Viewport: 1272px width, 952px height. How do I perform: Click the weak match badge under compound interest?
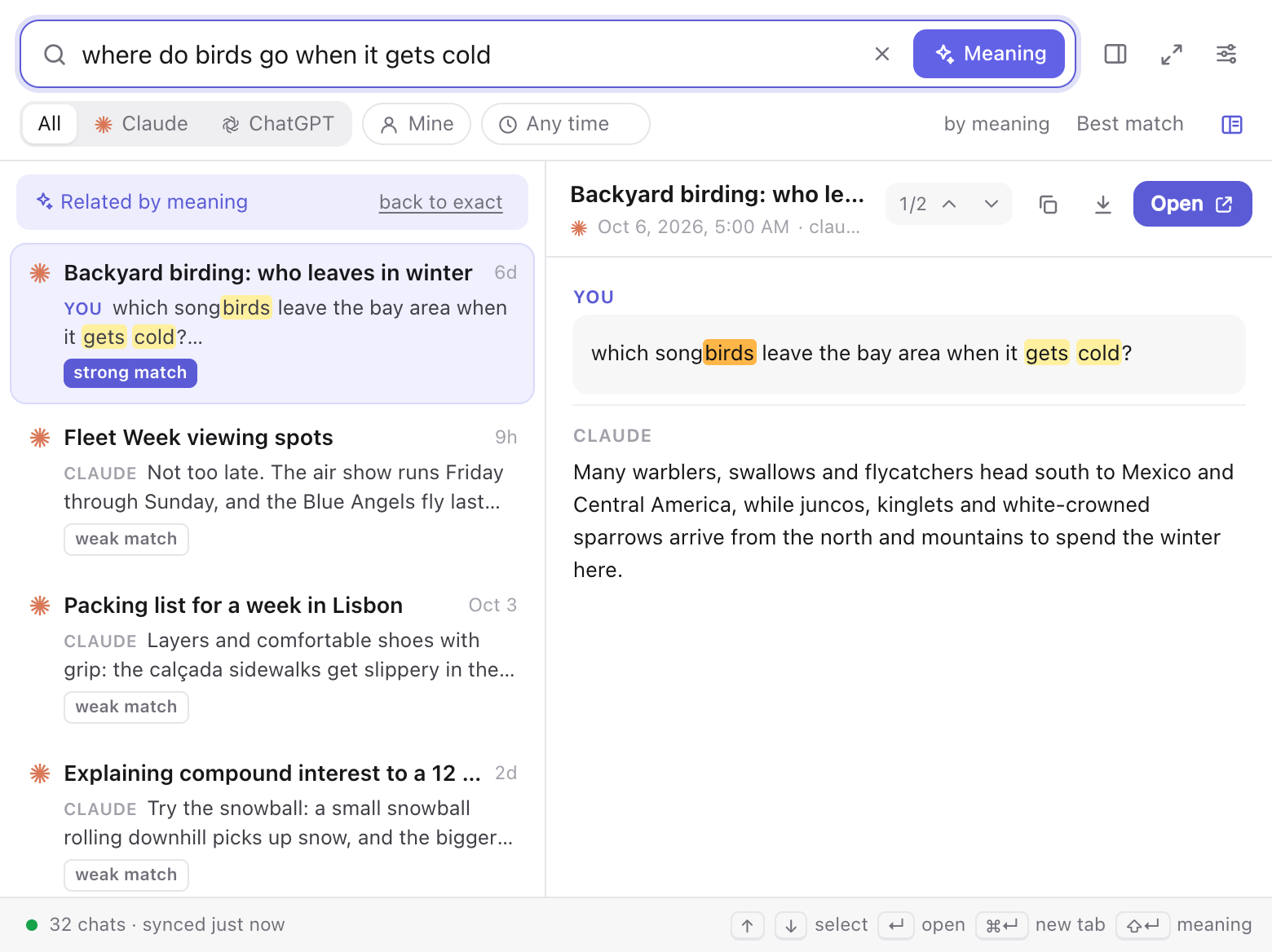click(x=126, y=875)
